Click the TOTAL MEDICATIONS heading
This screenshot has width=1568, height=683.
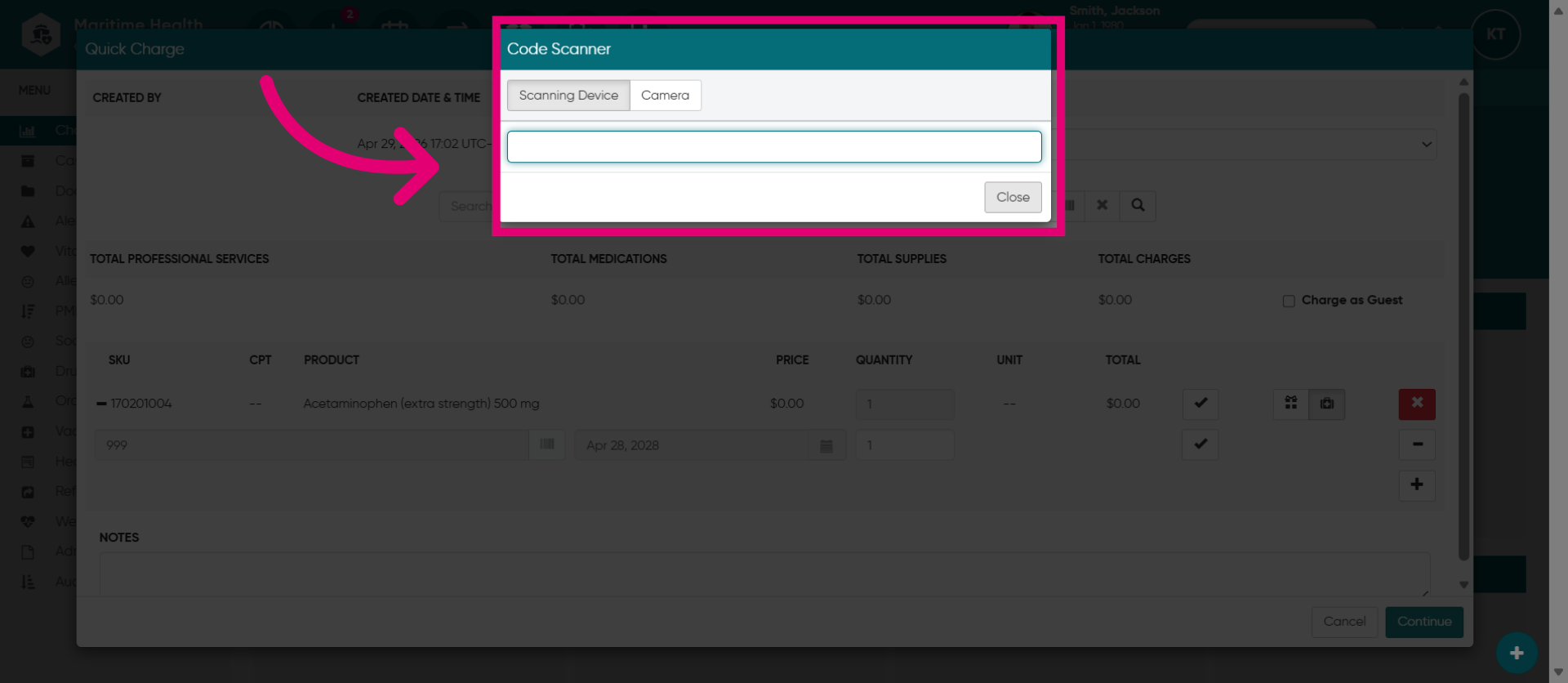(608, 259)
